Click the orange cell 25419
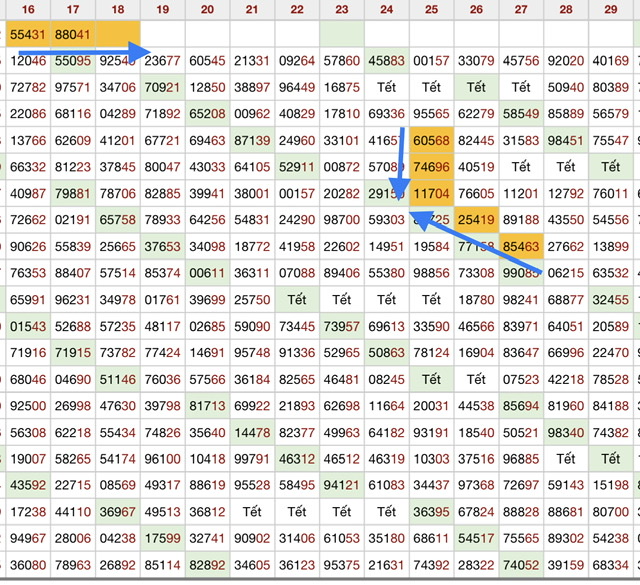This screenshot has width=640, height=585. pyautogui.click(x=476, y=220)
